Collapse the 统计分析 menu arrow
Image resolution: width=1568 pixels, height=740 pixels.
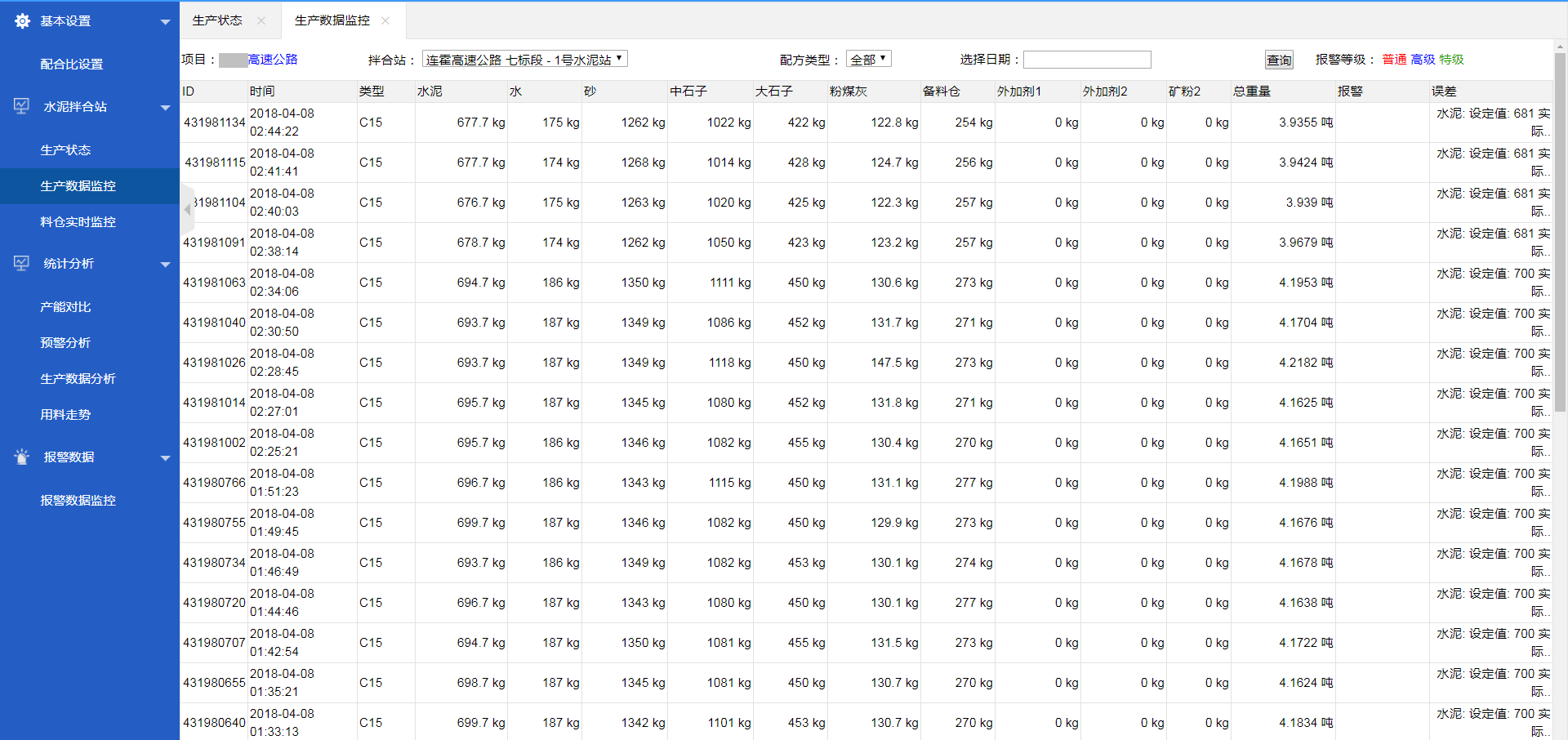coord(165,265)
